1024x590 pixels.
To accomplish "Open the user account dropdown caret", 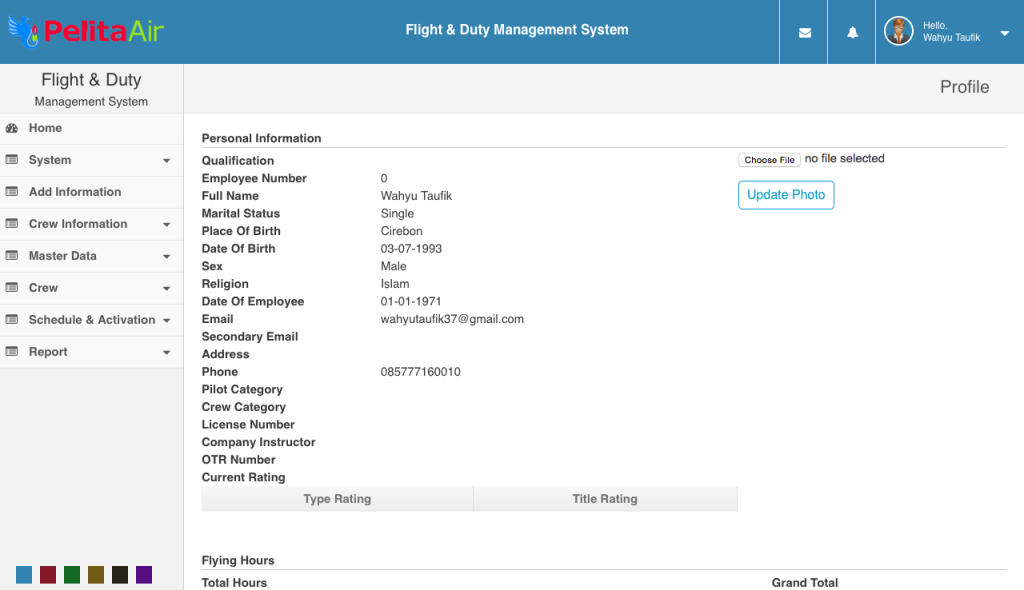I will 1004,33.
